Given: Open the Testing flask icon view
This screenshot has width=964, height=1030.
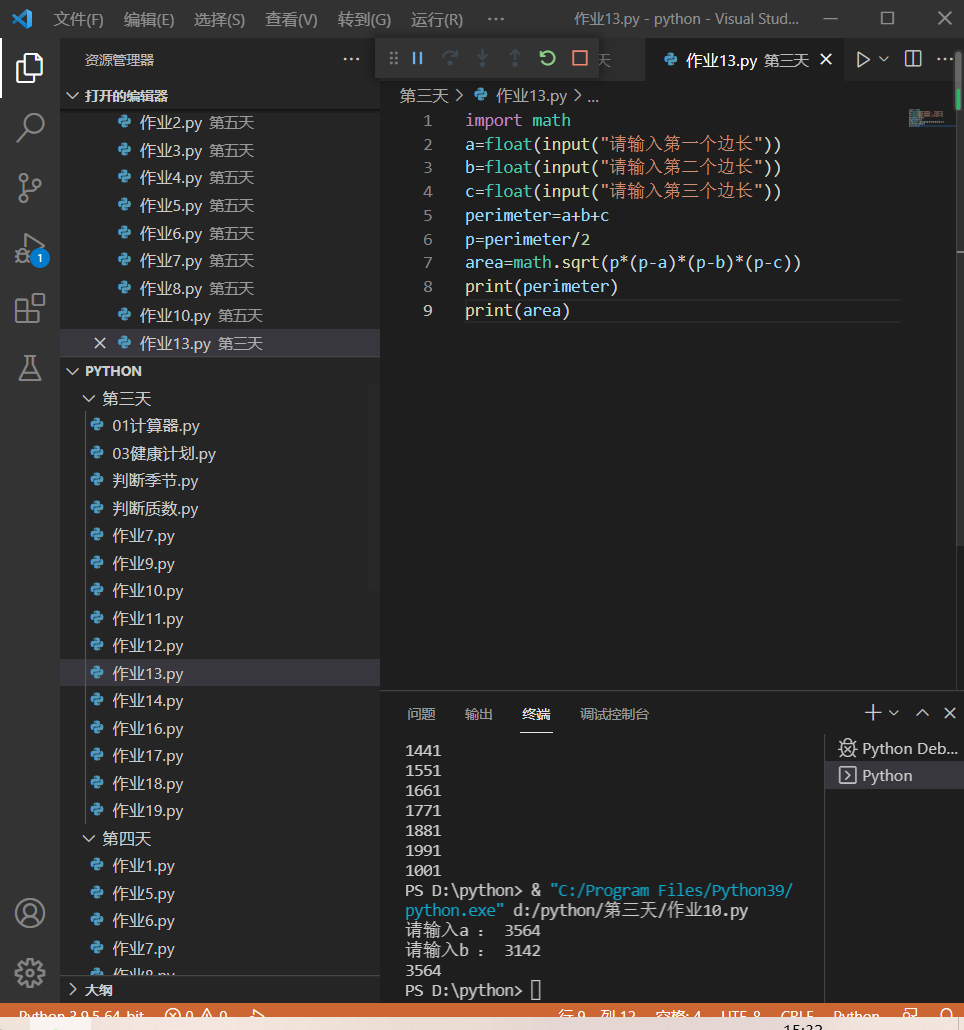Looking at the screenshot, I should coord(30,368).
